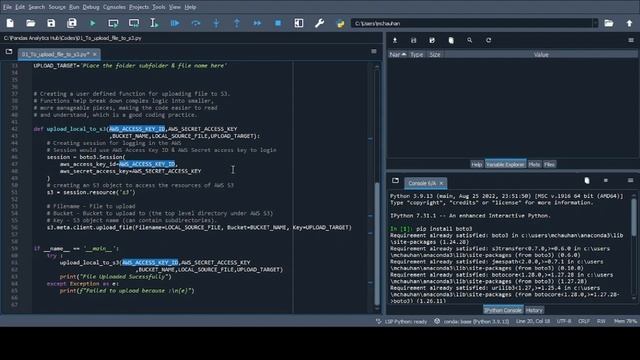Click the conda base environment status entry
Viewport: 640px width, 360px height.
point(472,321)
